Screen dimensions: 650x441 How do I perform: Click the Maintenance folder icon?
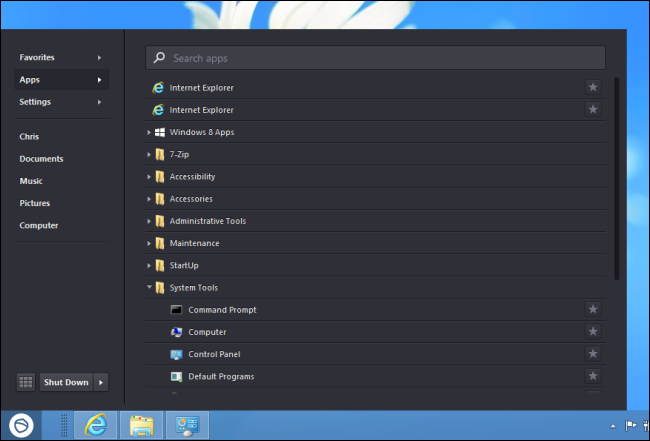click(x=160, y=243)
